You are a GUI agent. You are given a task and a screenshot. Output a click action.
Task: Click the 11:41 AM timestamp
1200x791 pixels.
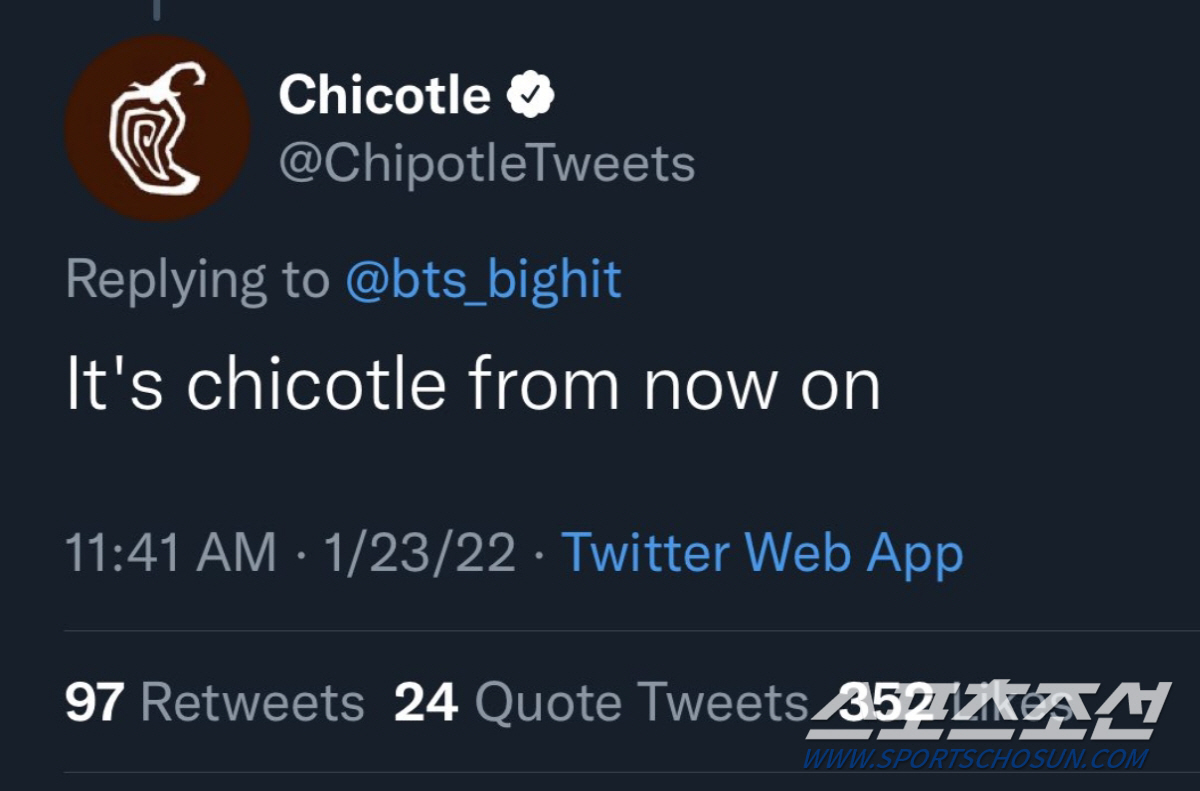point(170,553)
